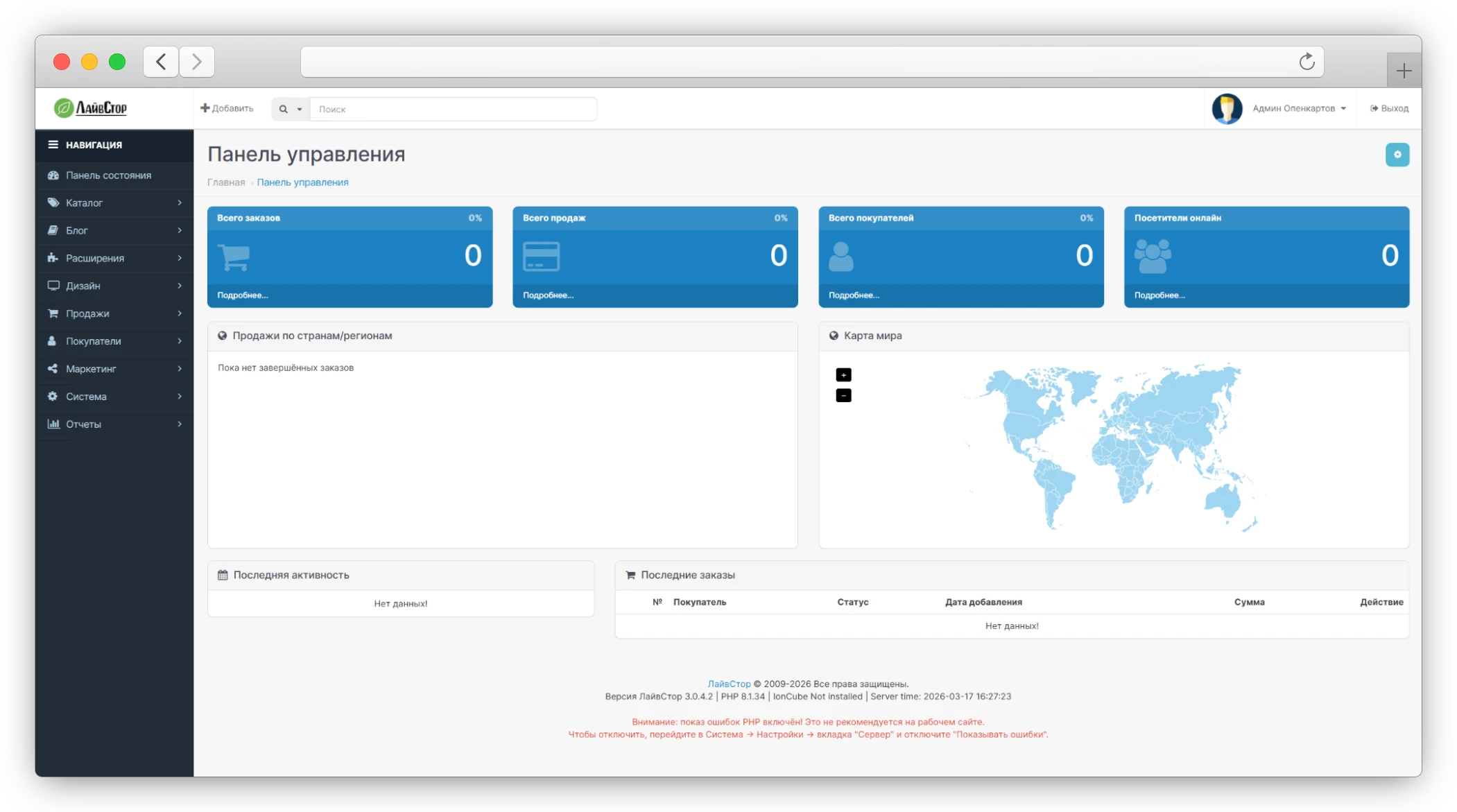Open Подробнее under Всего покупателей
This screenshot has width=1457, height=812.
(x=854, y=295)
